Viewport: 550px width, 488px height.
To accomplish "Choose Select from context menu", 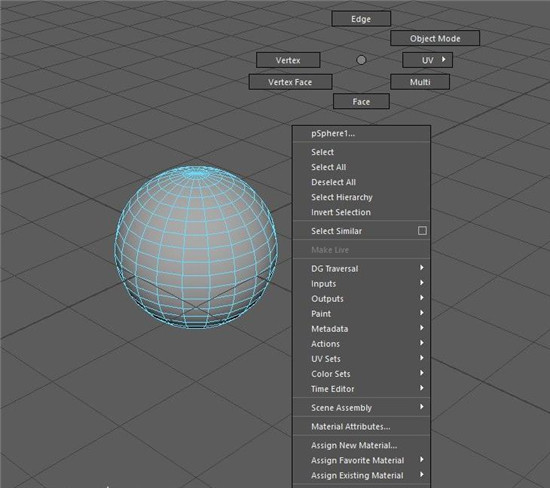I will pyautogui.click(x=362, y=152).
